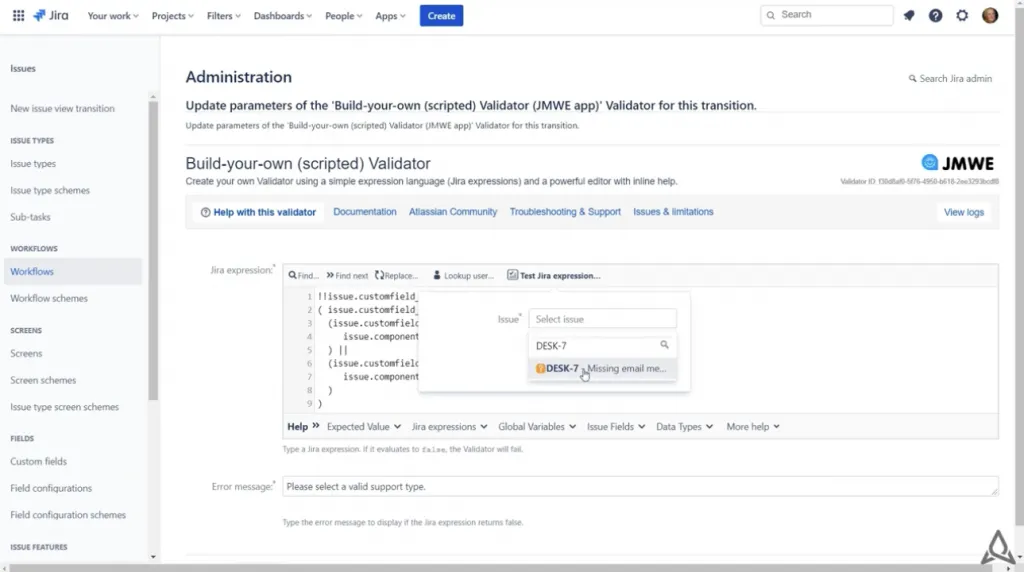Expand Data Types help dropdown
The image size is (1024, 572).
coord(684,426)
